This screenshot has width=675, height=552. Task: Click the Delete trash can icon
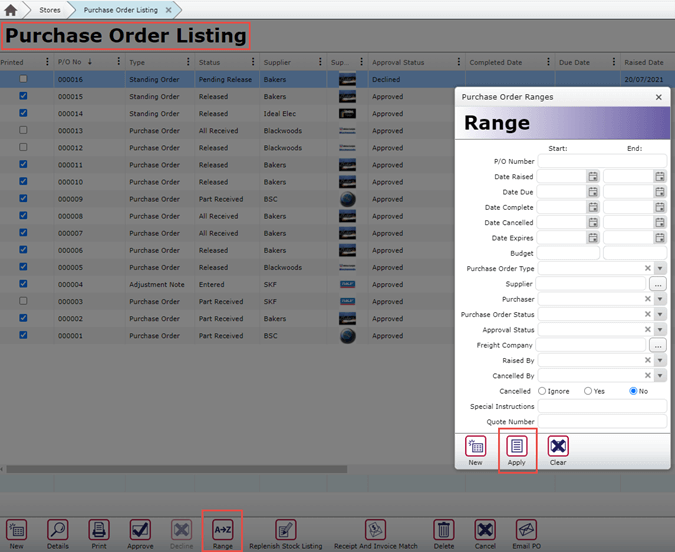click(x=444, y=530)
